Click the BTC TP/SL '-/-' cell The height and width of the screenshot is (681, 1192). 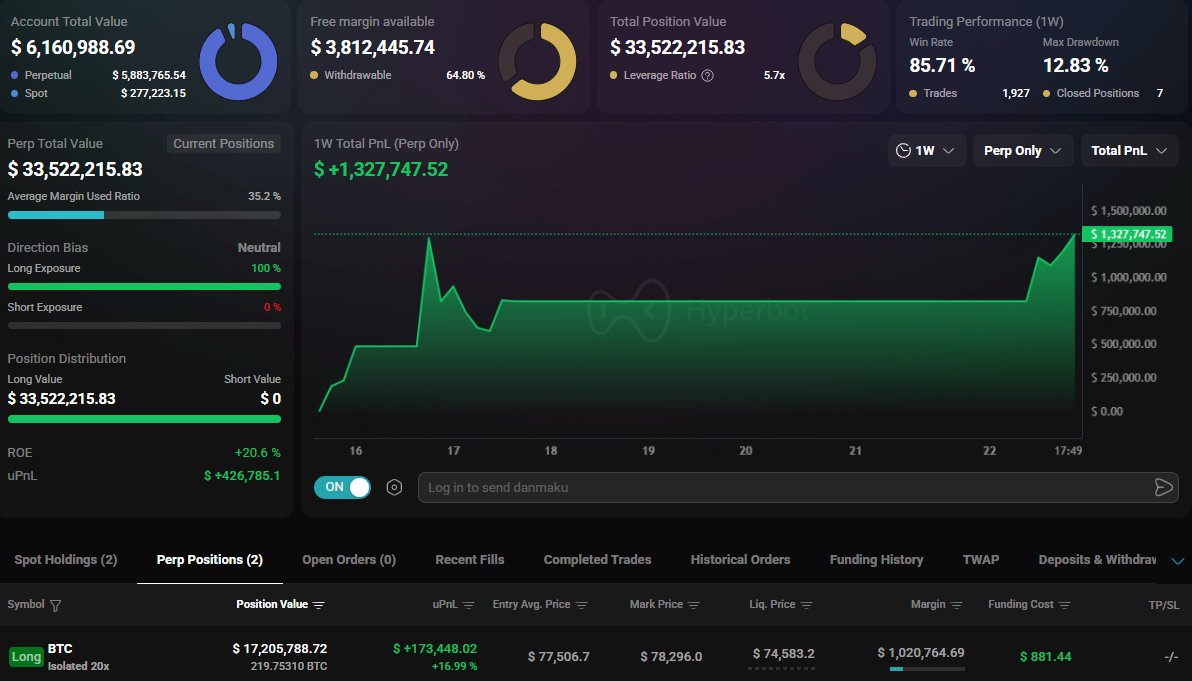click(1171, 657)
